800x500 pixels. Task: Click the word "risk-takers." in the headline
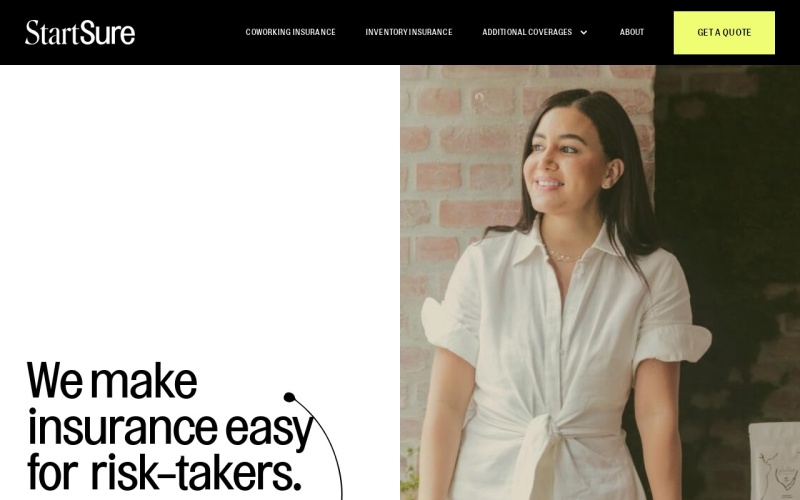coord(195,473)
